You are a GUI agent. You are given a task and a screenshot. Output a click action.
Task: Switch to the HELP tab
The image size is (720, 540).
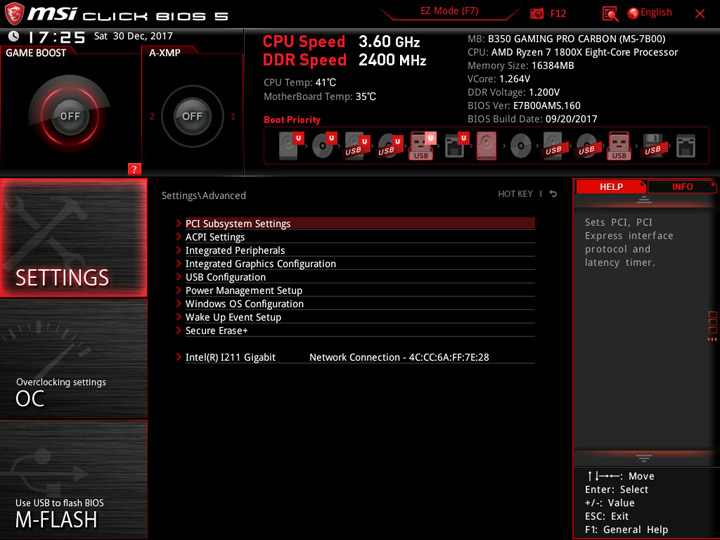(x=611, y=186)
